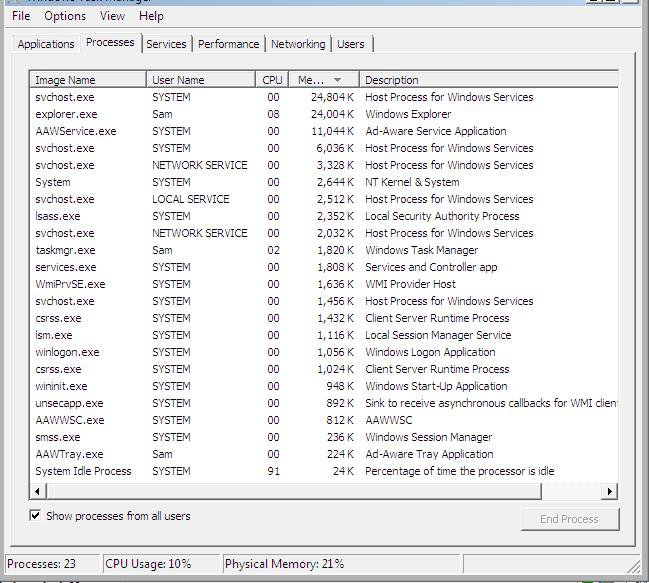
Task: Select the lsass.exe process
Action: pyautogui.click(x=324, y=216)
